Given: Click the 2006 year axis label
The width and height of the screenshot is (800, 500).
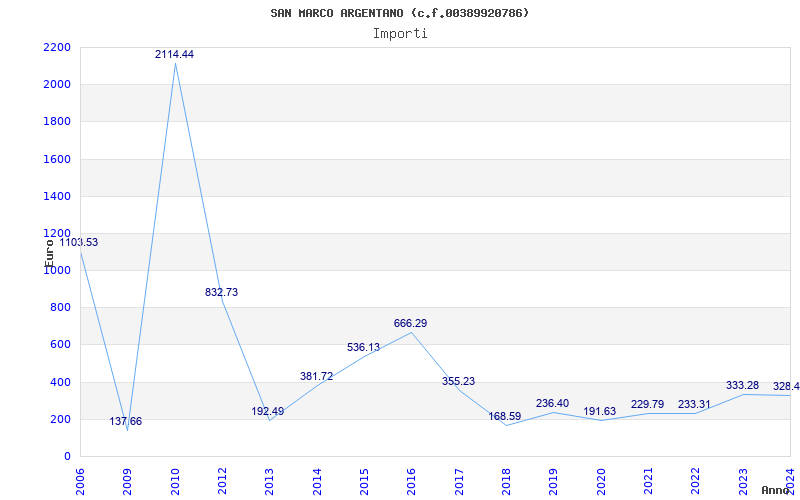Looking at the screenshot, I should tap(80, 482).
